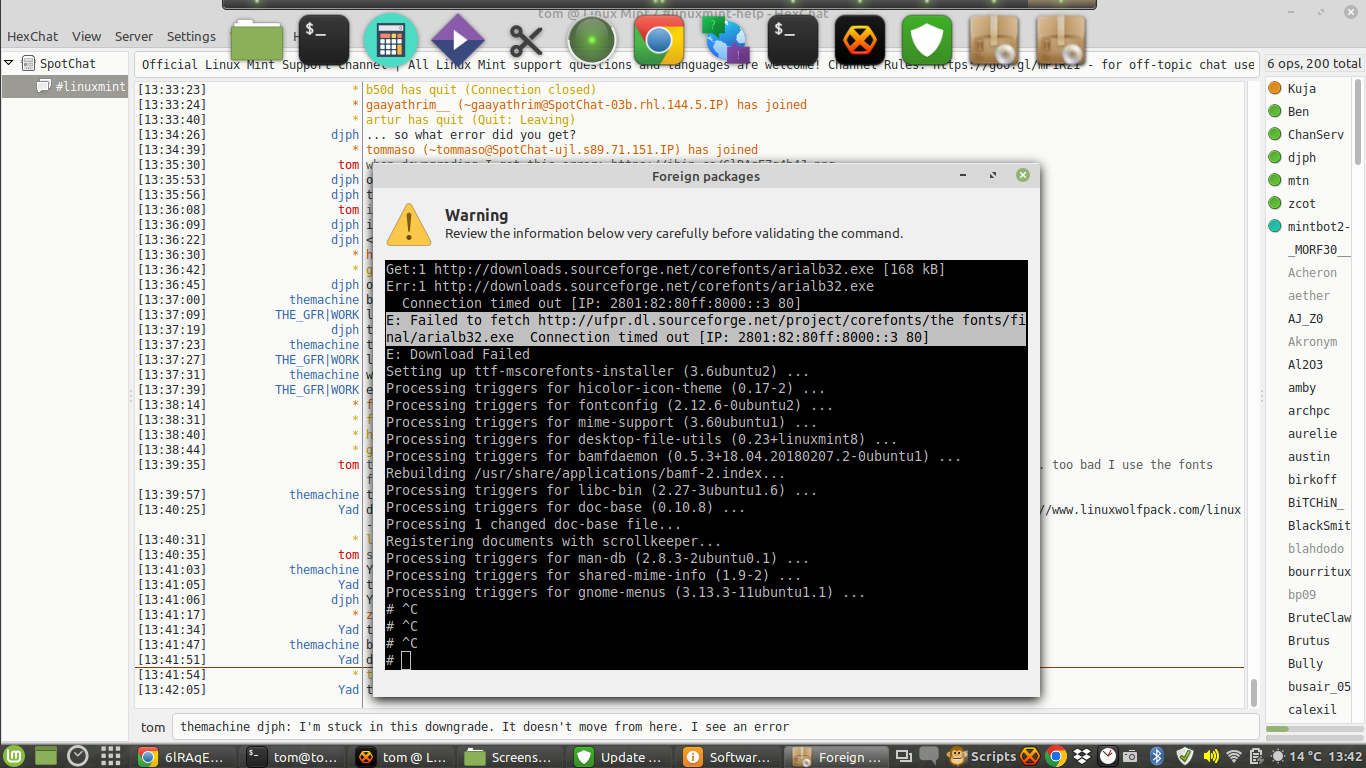
Task: Open the Settings menu
Action: (x=191, y=36)
